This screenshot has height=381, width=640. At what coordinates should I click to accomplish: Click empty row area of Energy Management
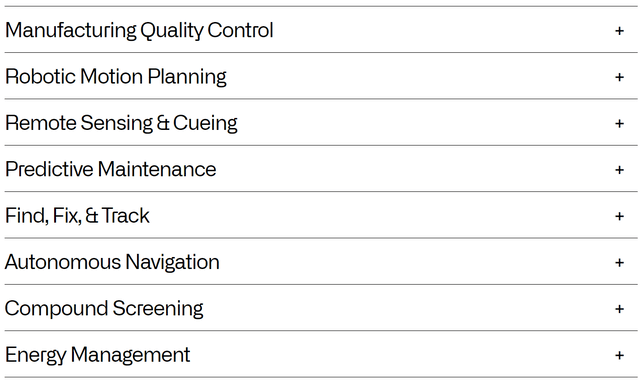tap(402, 354)
